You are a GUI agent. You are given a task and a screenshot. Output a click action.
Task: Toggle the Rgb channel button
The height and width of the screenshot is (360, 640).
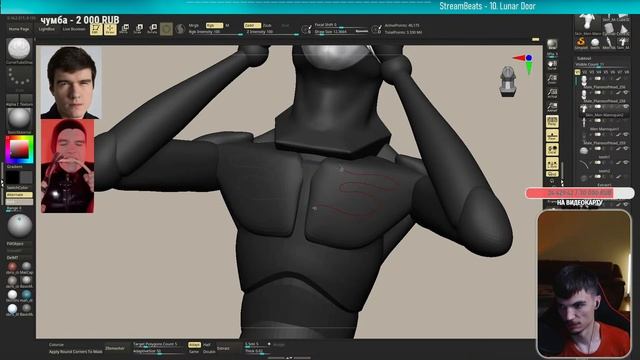214,25
